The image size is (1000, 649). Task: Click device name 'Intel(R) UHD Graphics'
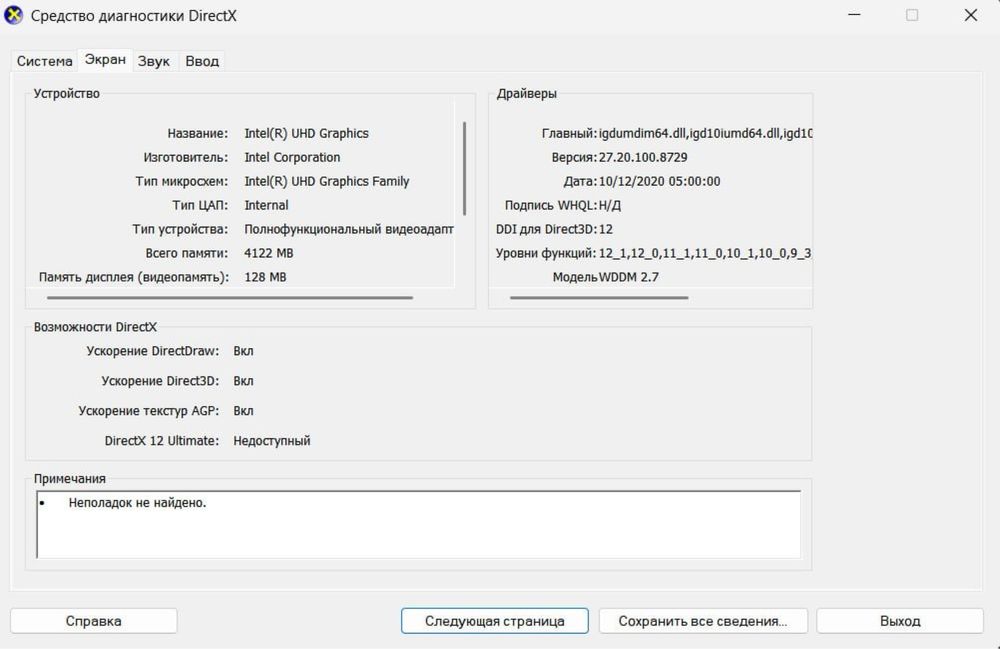(306, 133)
